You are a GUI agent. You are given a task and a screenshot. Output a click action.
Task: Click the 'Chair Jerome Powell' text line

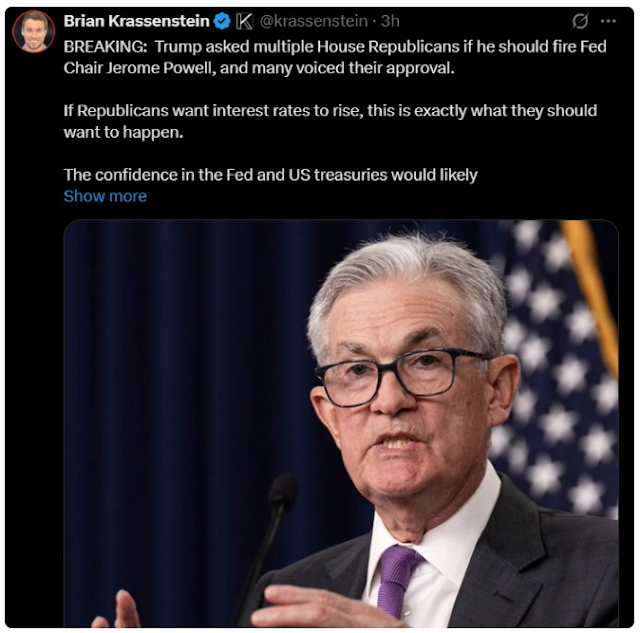(x=259, y=68)
